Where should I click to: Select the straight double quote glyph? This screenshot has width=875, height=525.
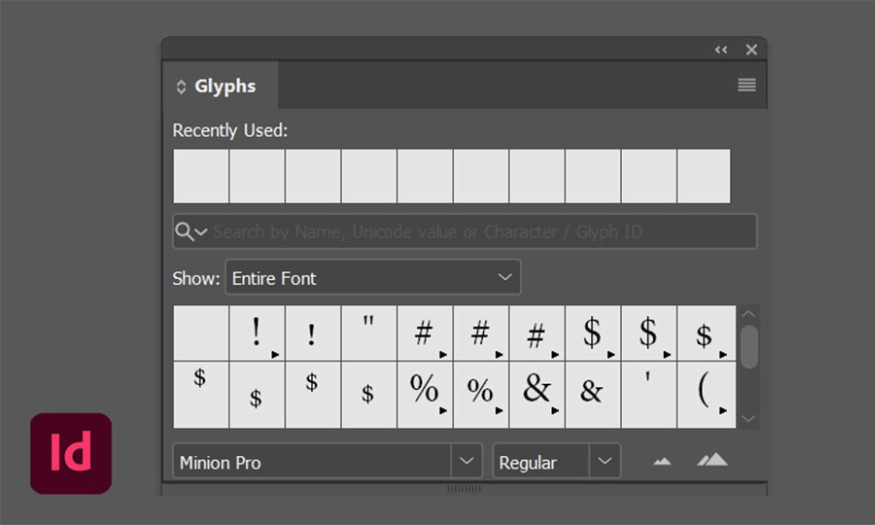pos(369,333)
